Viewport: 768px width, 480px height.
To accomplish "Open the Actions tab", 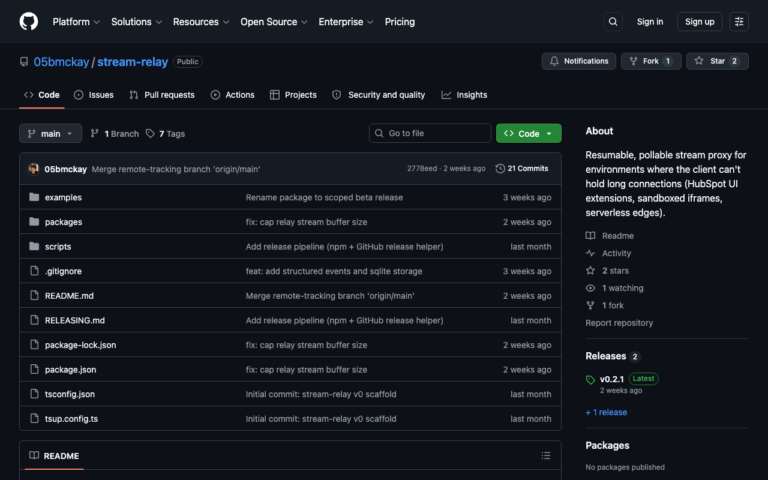I will (232, 95).
